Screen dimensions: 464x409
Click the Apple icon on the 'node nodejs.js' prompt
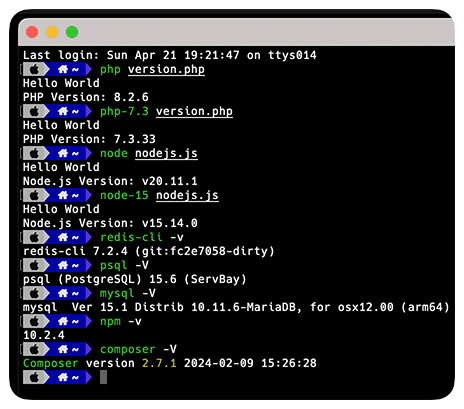(x=34, y=153)
